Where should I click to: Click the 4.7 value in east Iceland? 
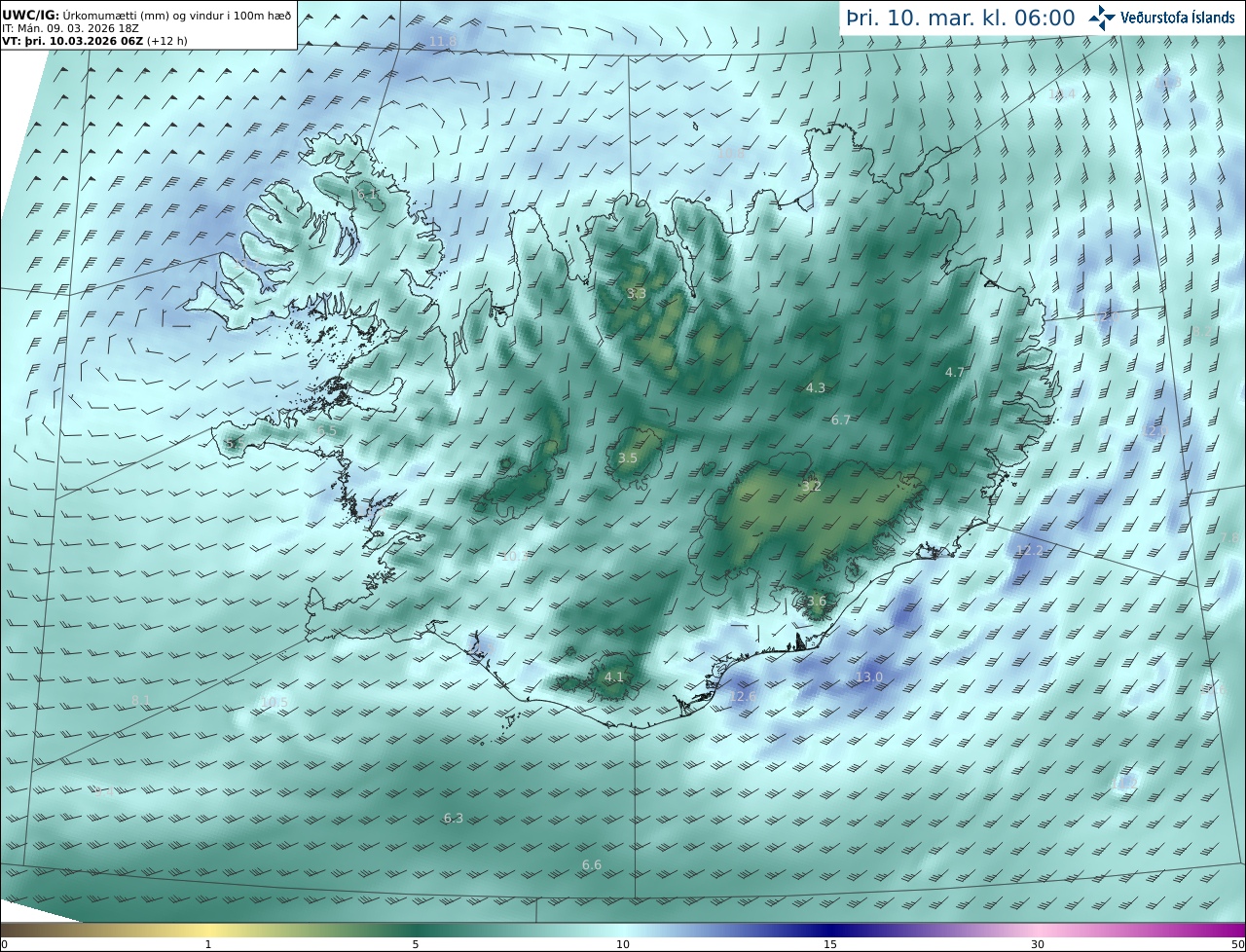coord(955,373)
